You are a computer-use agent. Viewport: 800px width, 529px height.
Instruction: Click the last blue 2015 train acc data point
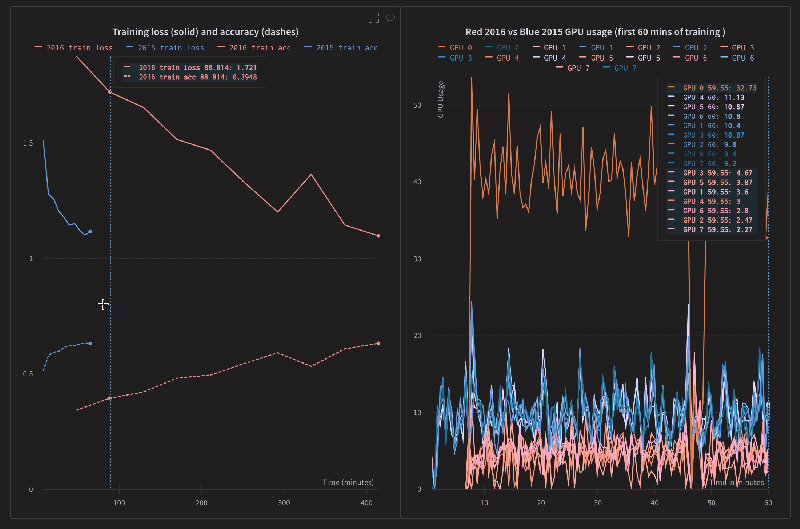point(90,343)
